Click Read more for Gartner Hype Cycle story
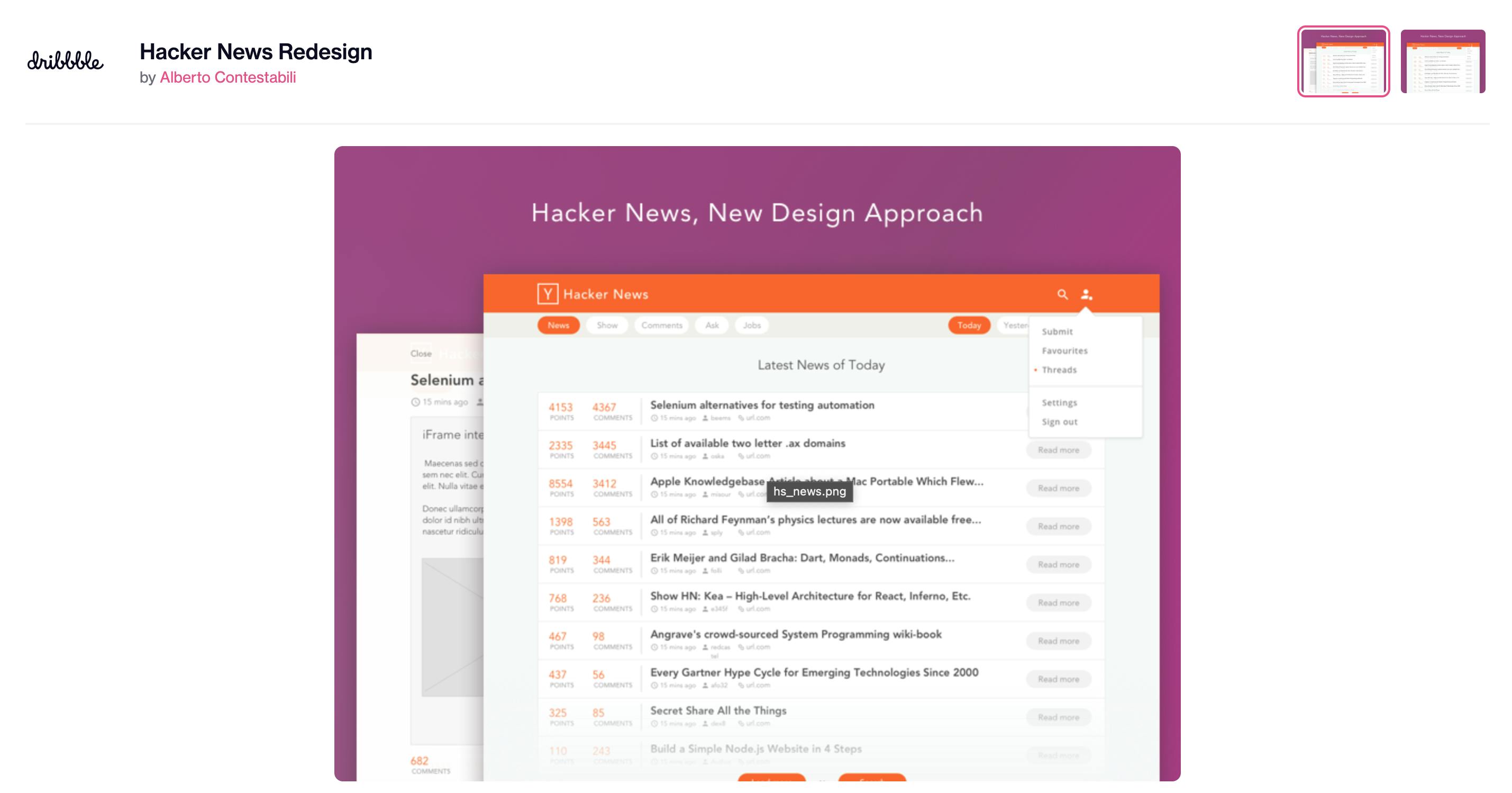Screen dimensions: 1512x793 1058,679
